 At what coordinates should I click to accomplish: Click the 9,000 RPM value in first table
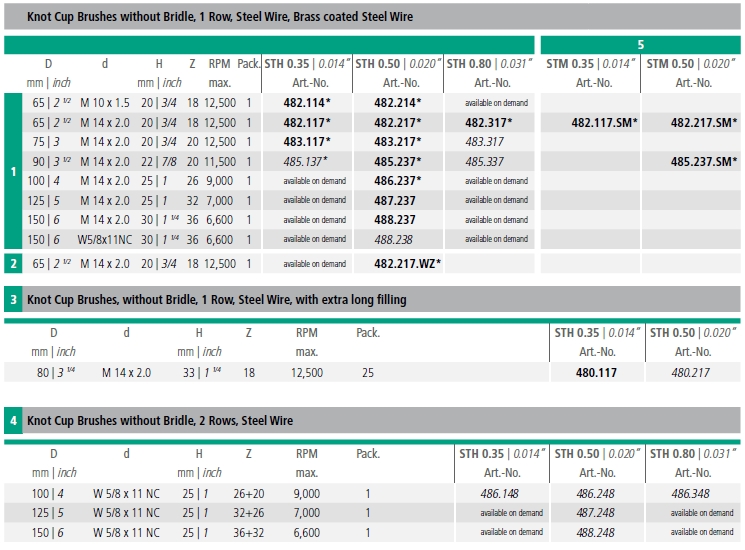click(x=220, y=180)
